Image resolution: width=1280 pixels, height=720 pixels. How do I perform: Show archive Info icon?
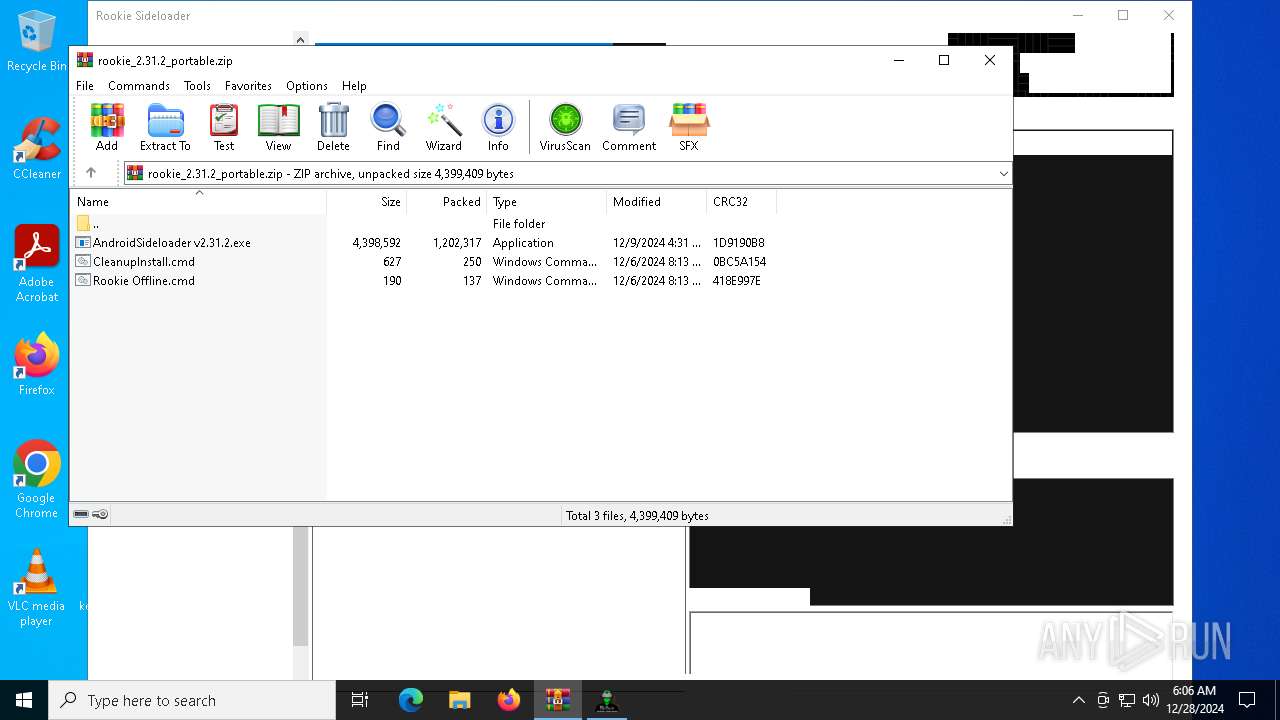(x=498, y=127)
